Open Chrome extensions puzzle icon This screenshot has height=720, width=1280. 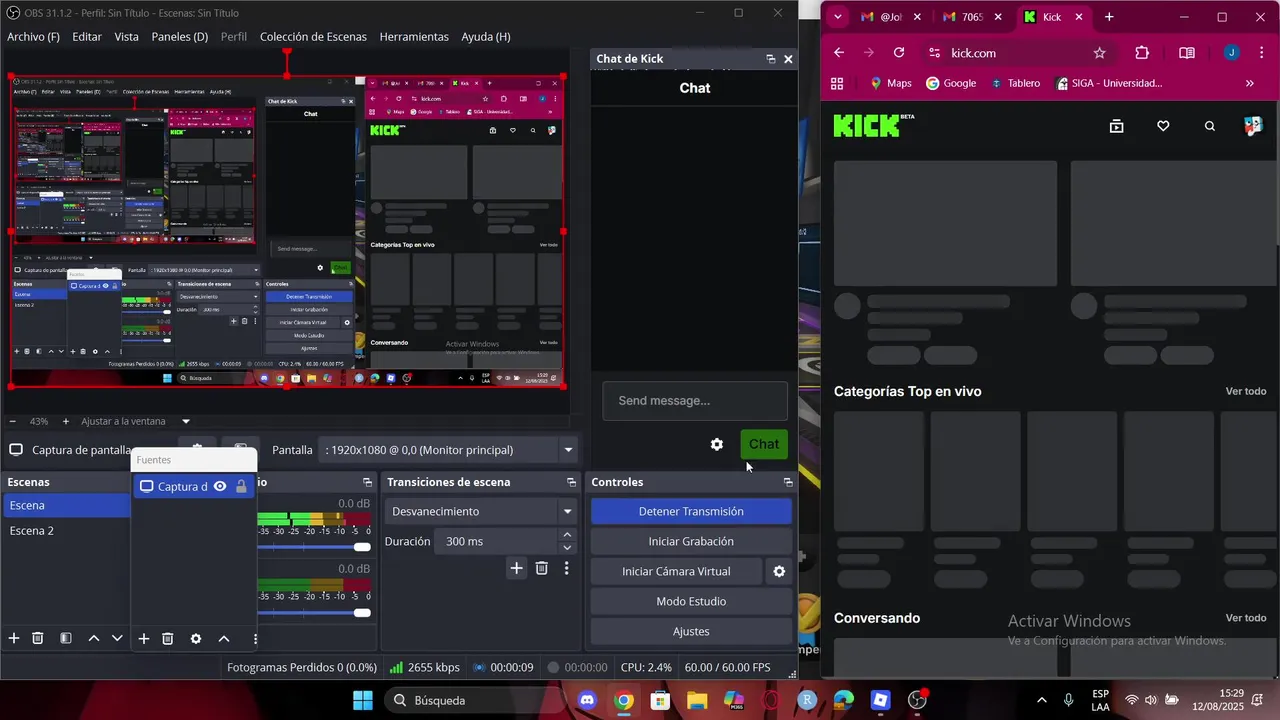1142,53
